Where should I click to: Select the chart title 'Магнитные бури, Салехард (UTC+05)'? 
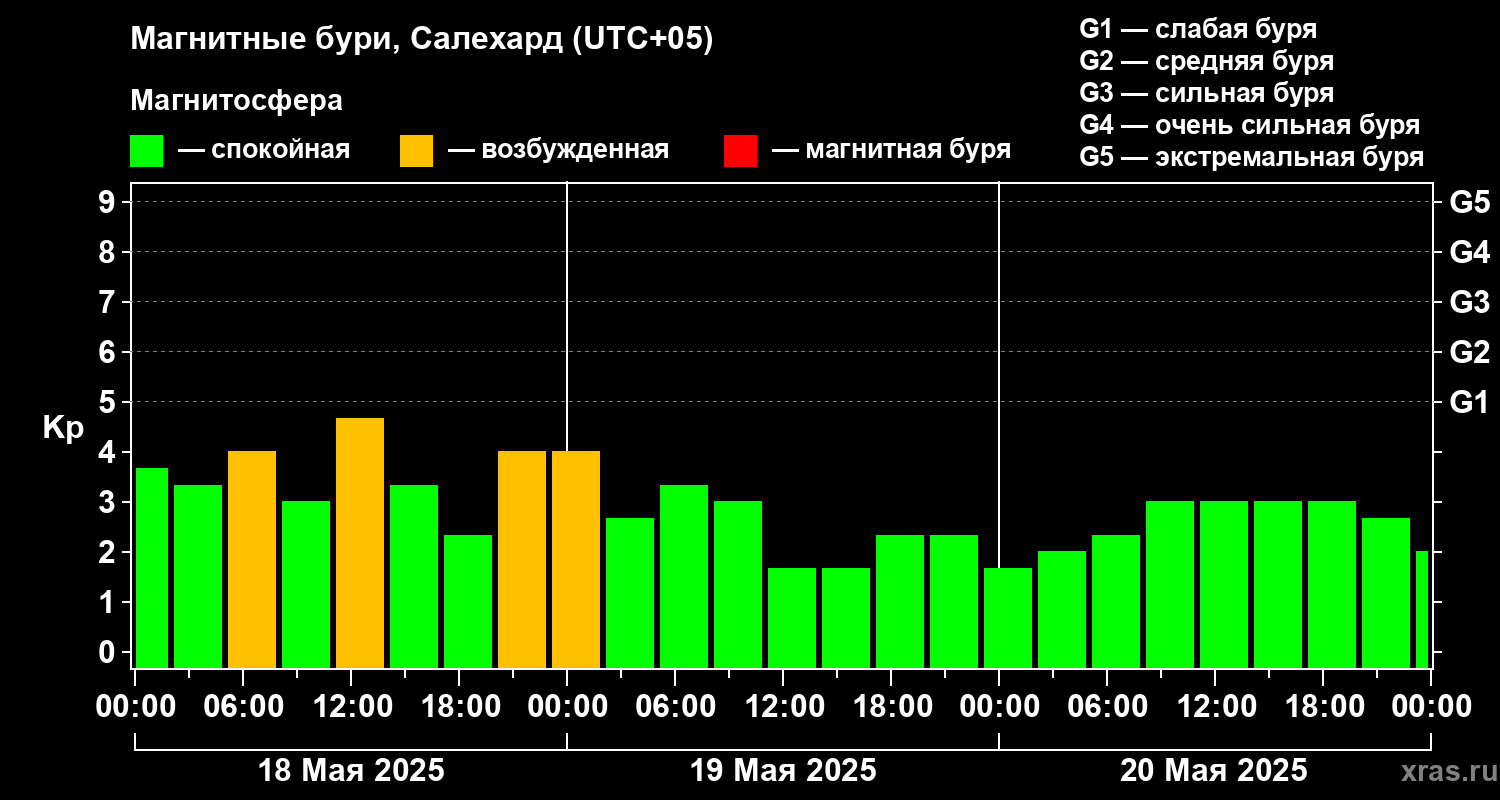(x=422, y=40)
